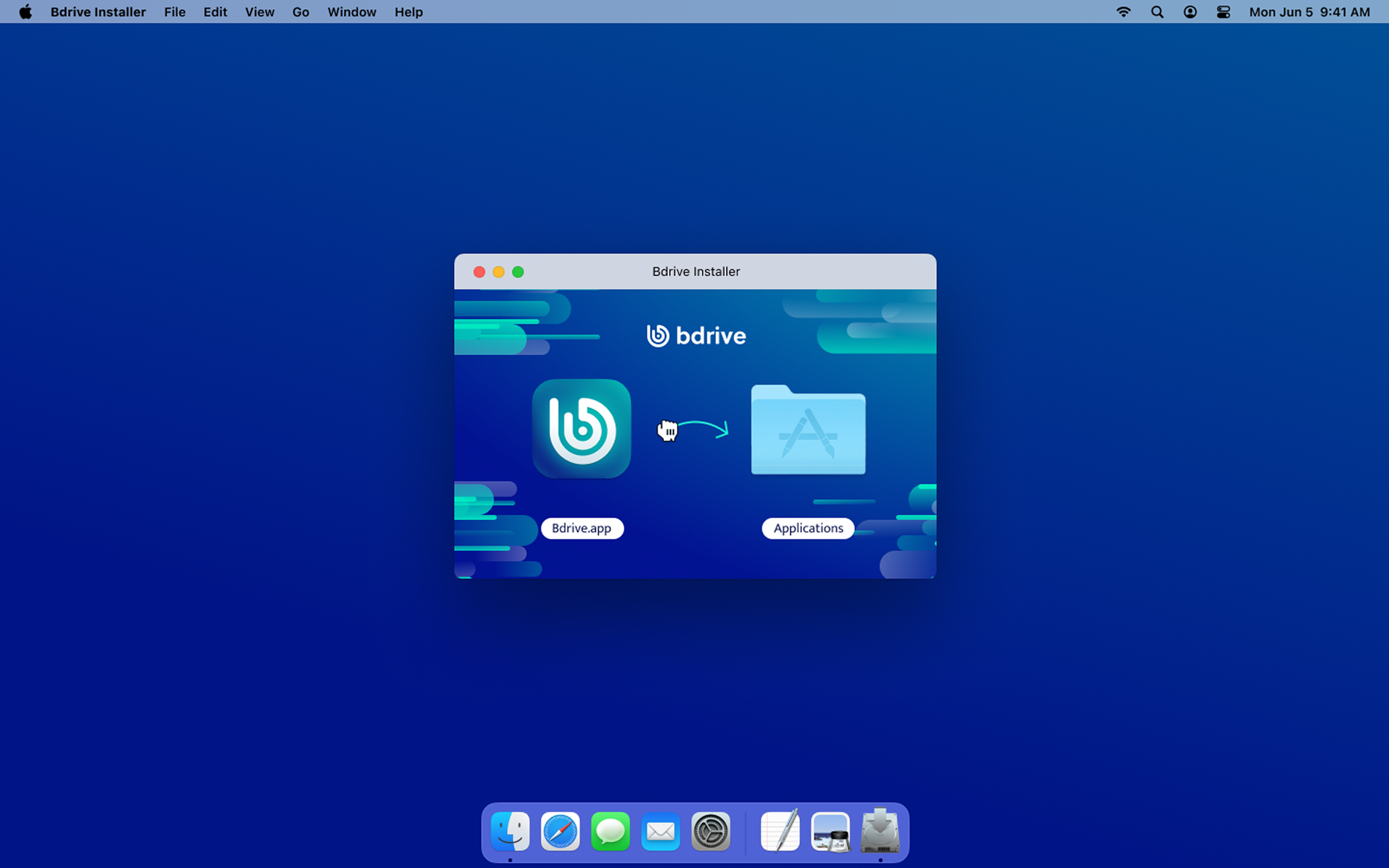The height and width of the screenshot is (868, 1389).
Task: Open the Edit menu
Action: 215,12
